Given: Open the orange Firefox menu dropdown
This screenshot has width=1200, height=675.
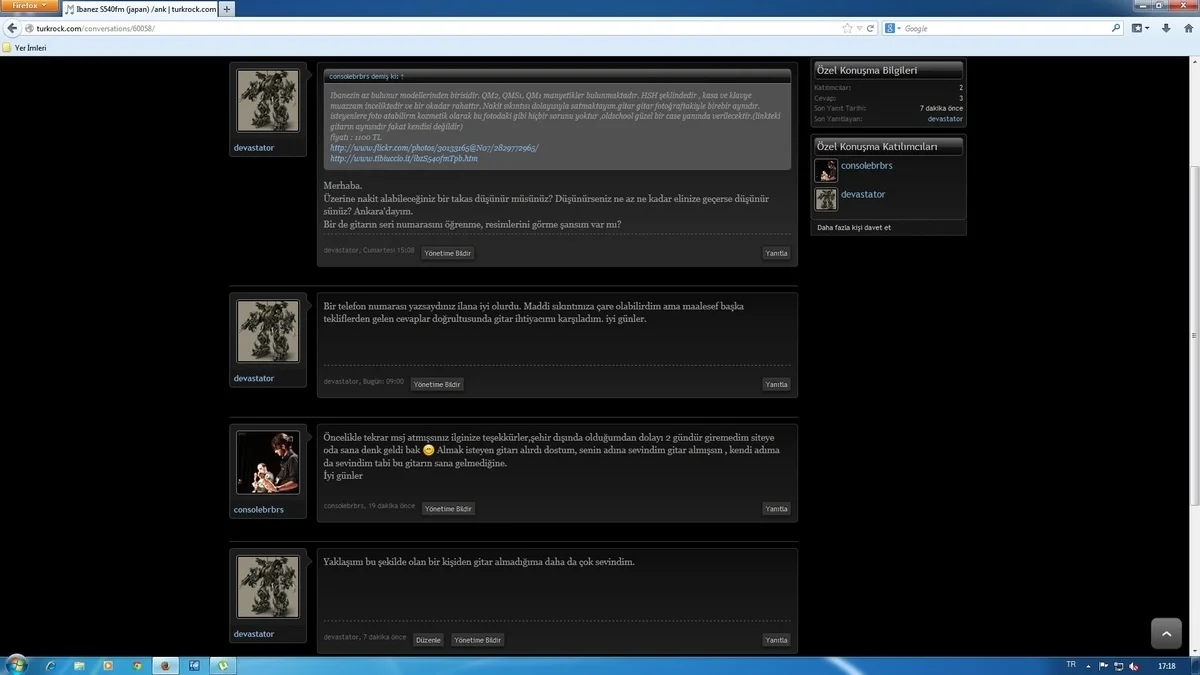Looking at the screenshot, I should pyautogui.click(x=29, y=6).
